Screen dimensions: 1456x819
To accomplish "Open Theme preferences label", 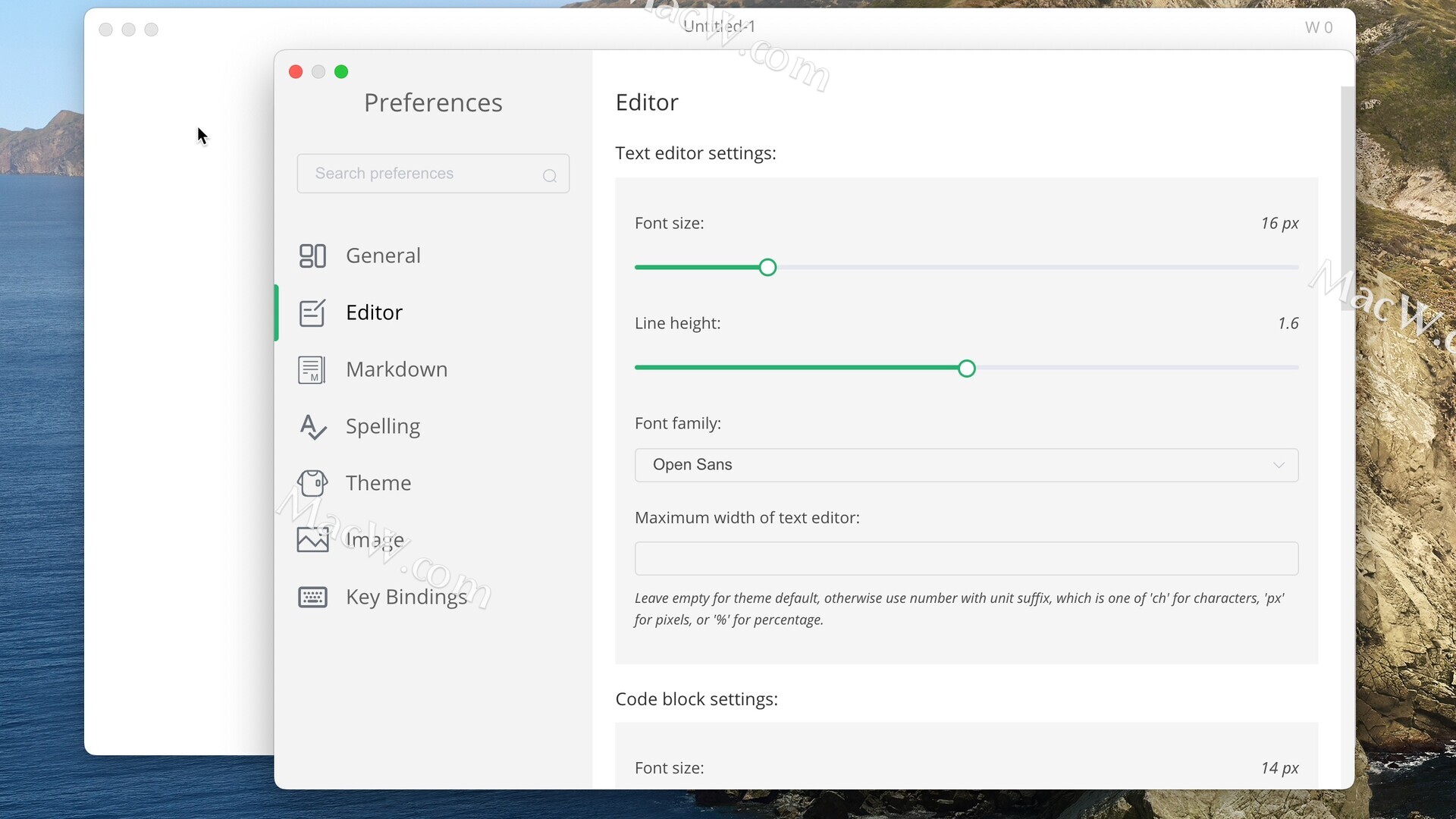I will (378, 483).
